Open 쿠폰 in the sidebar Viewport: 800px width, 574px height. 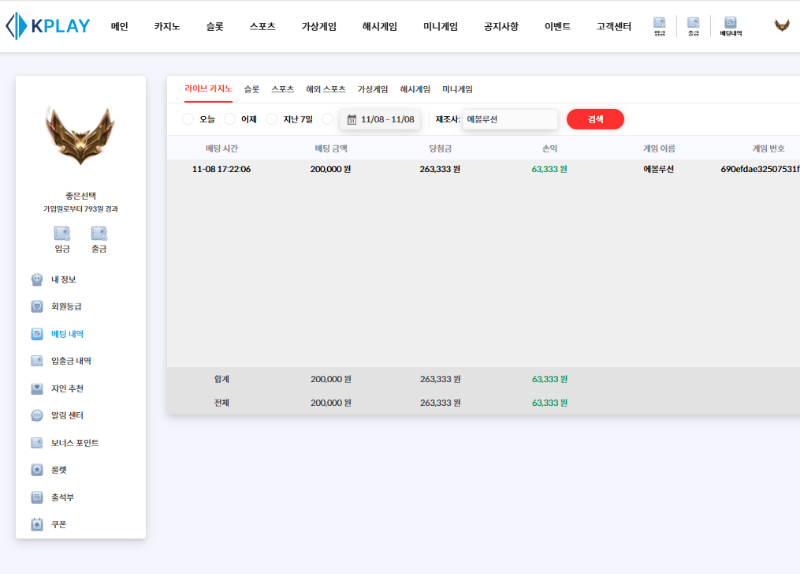coord(58,524)
